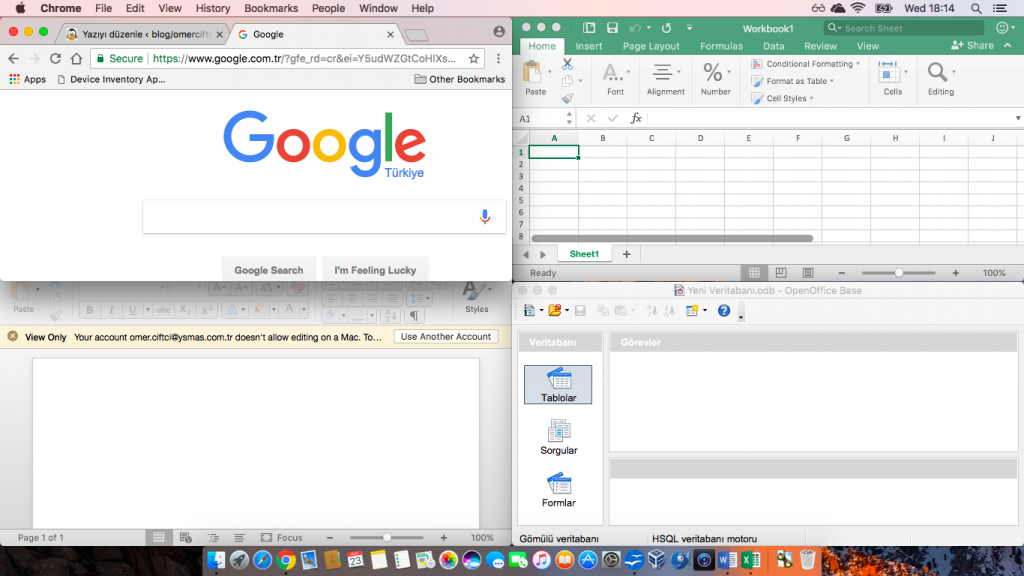Click the fx insert function icon
Screen dimensions: 1024x576
click(636, 118)
